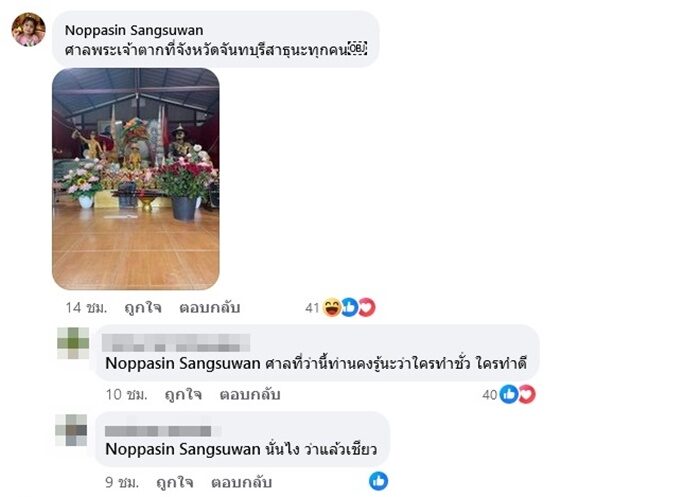Reply to the comment posted 10 ชม. ago
The image size is (700, 497).
[x=250, y=395]
